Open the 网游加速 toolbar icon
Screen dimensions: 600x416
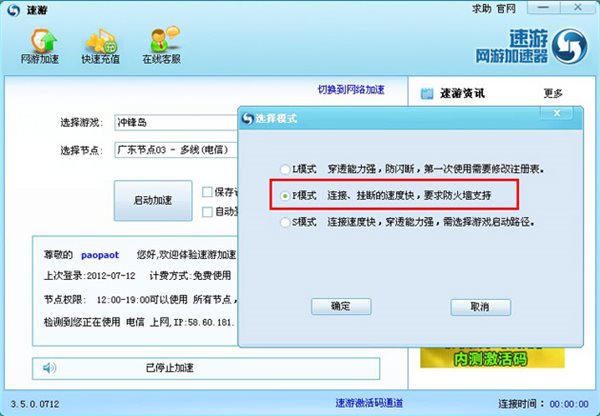(40, 46)
